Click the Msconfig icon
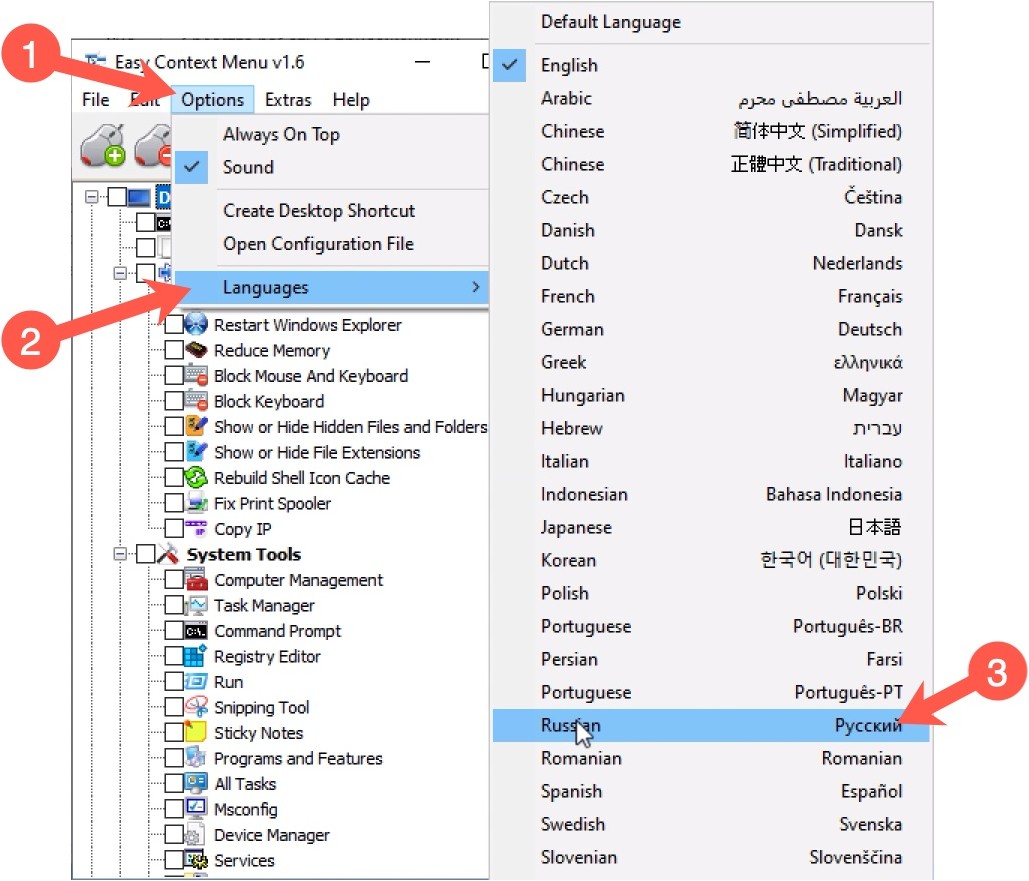This screenshot has height=881, width=1029. 196,809
